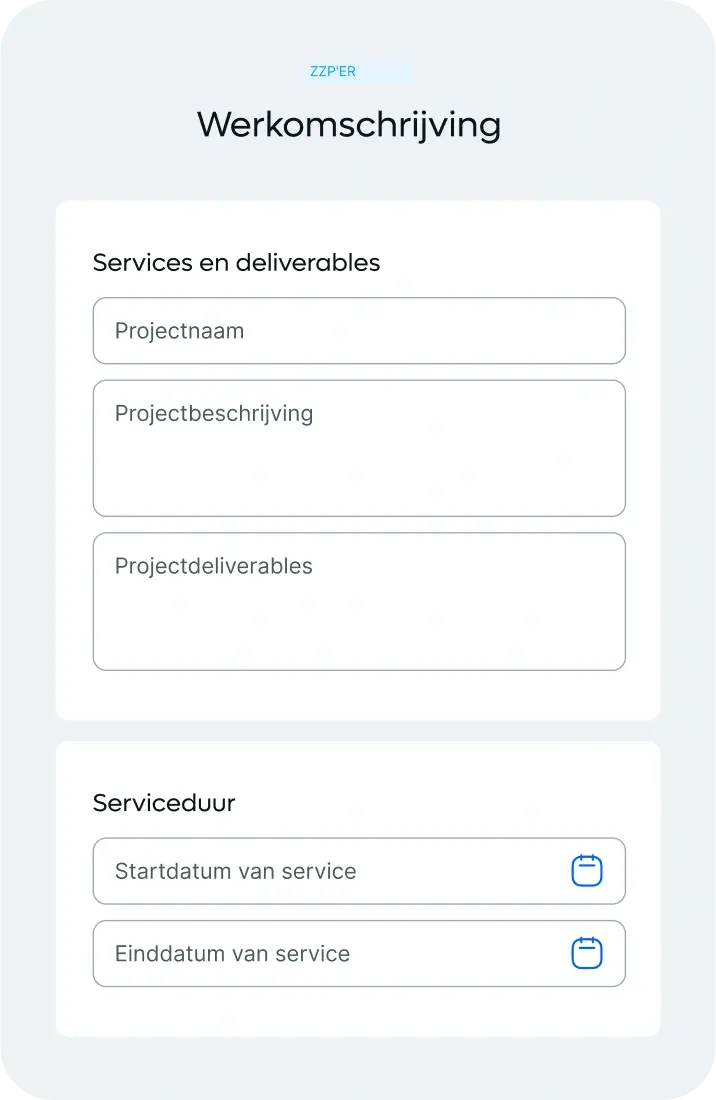Click the Serviceduur section heading
The width and height of the screenshot is (716, 1100).
(x=164, y=803)
